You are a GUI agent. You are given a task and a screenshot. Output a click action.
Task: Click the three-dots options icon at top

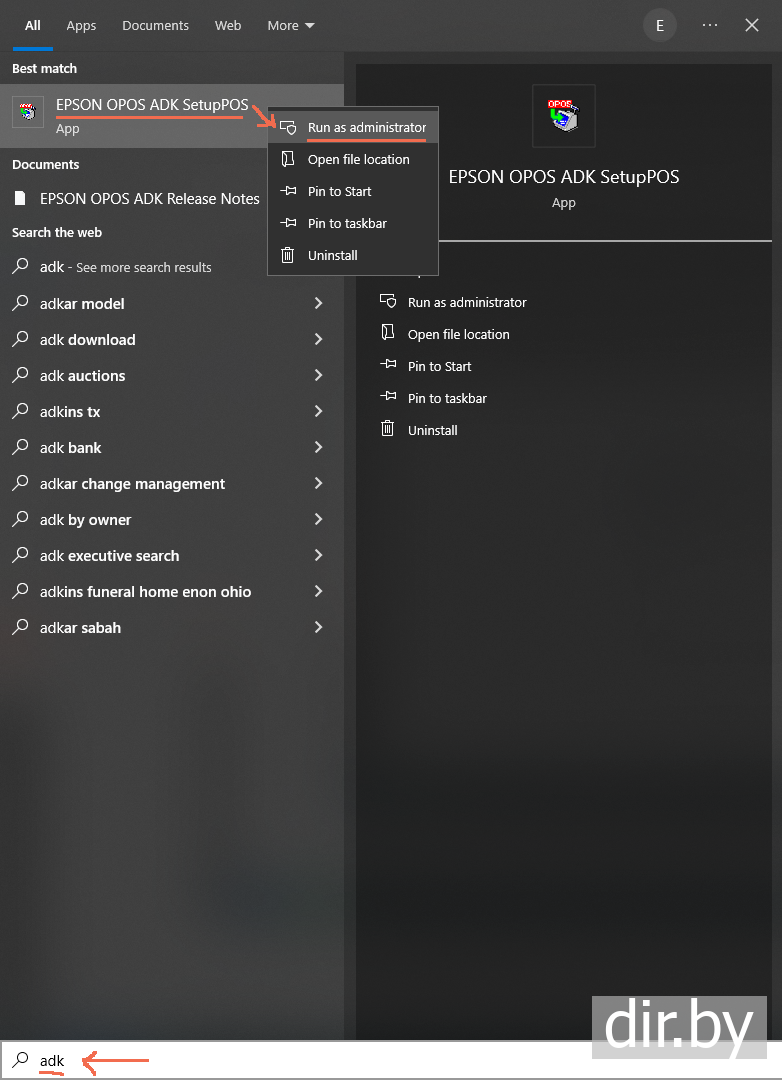(x=710, y=25)
